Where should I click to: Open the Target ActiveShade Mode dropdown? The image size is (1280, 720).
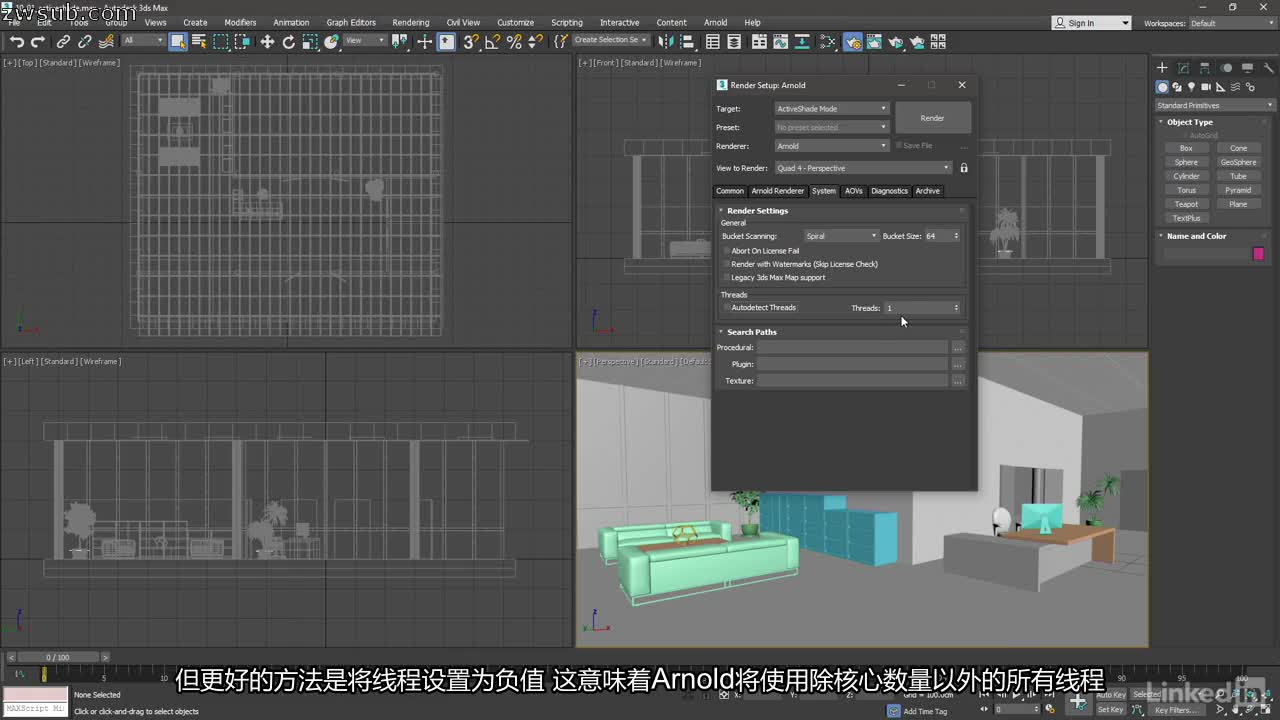832,108
